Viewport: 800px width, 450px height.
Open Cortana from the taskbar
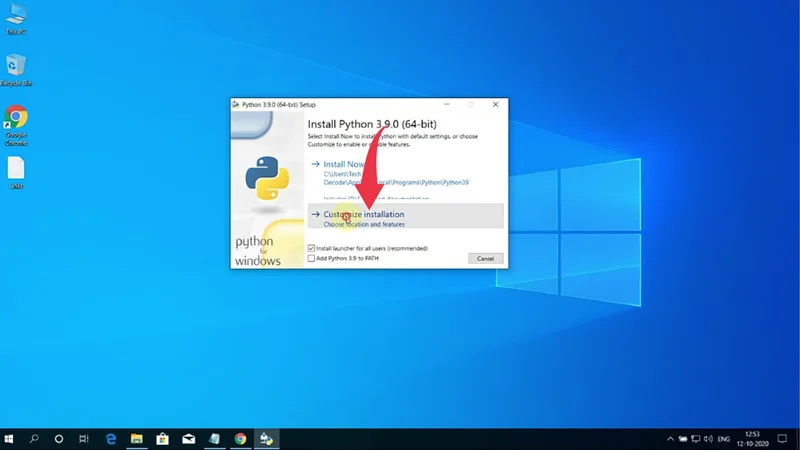(59, 439)
